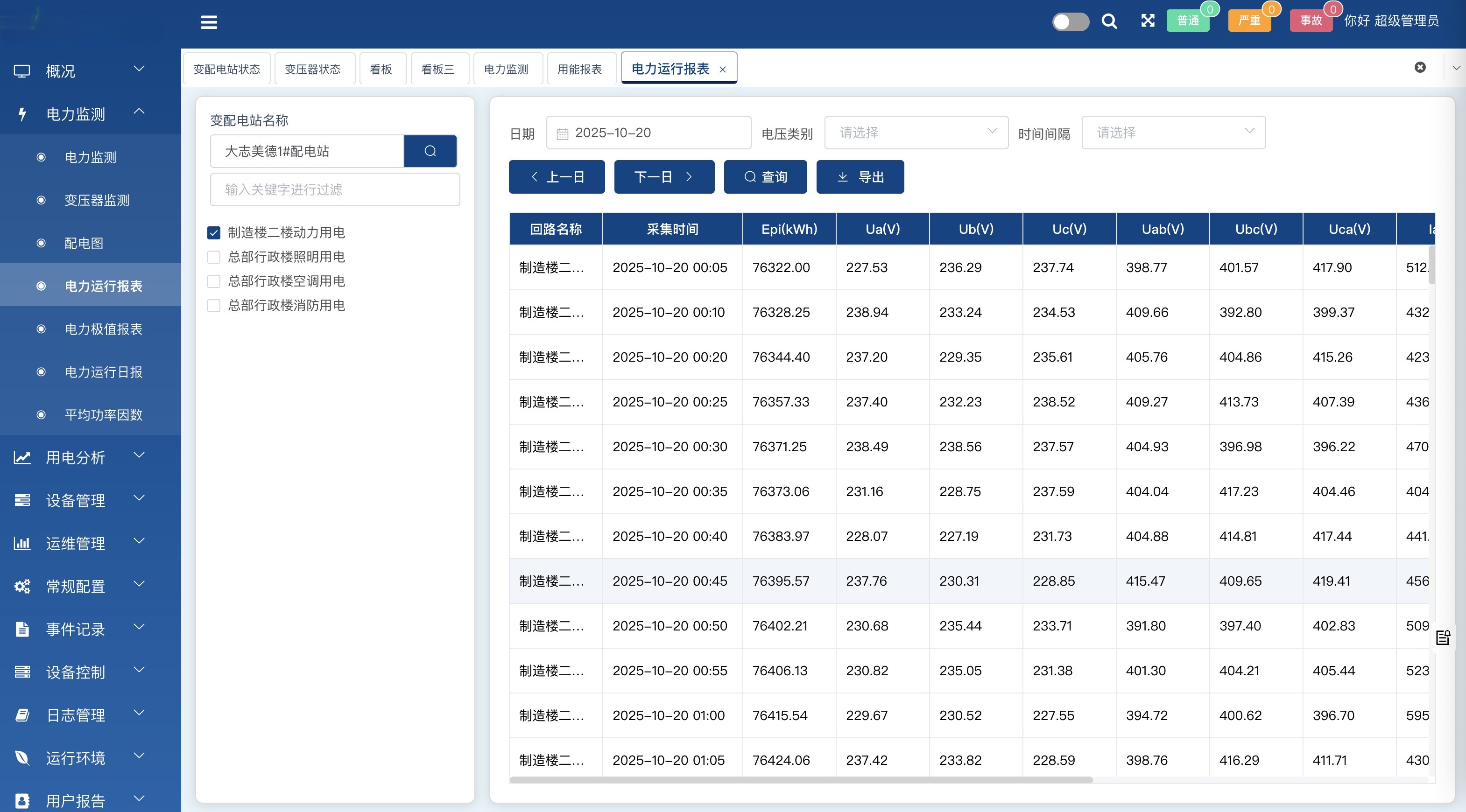Toggle the theme switch in header
1466x812 pixels.
pos(1070,21)
